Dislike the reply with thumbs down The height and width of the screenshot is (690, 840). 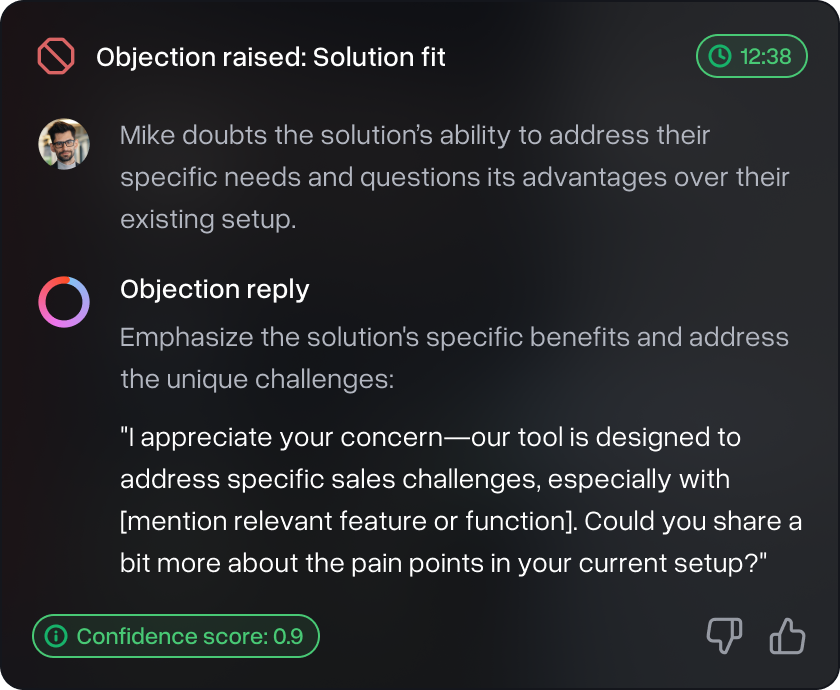point(724,635)
